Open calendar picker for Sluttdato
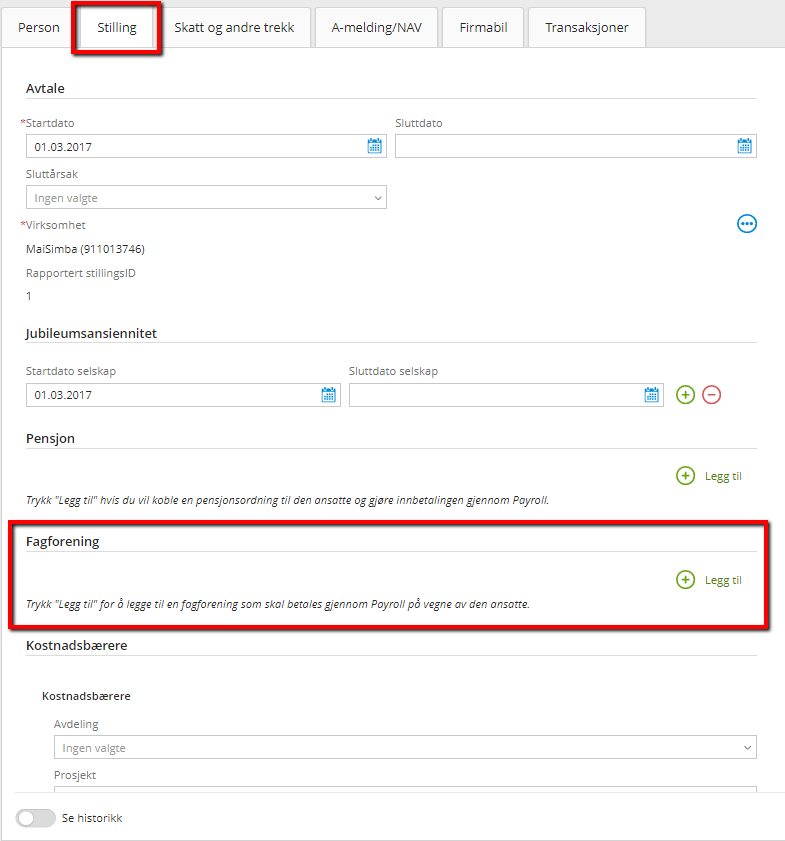The image size is (785, 841). click(744, 146)
